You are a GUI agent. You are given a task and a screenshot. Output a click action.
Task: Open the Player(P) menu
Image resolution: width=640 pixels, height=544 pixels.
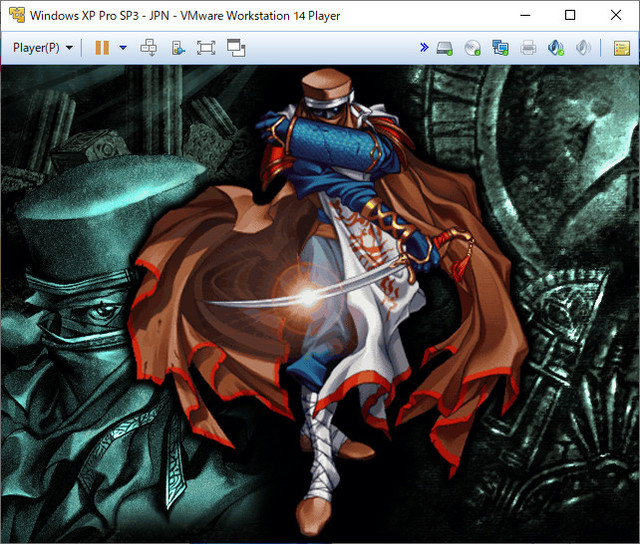pos(43,48)
